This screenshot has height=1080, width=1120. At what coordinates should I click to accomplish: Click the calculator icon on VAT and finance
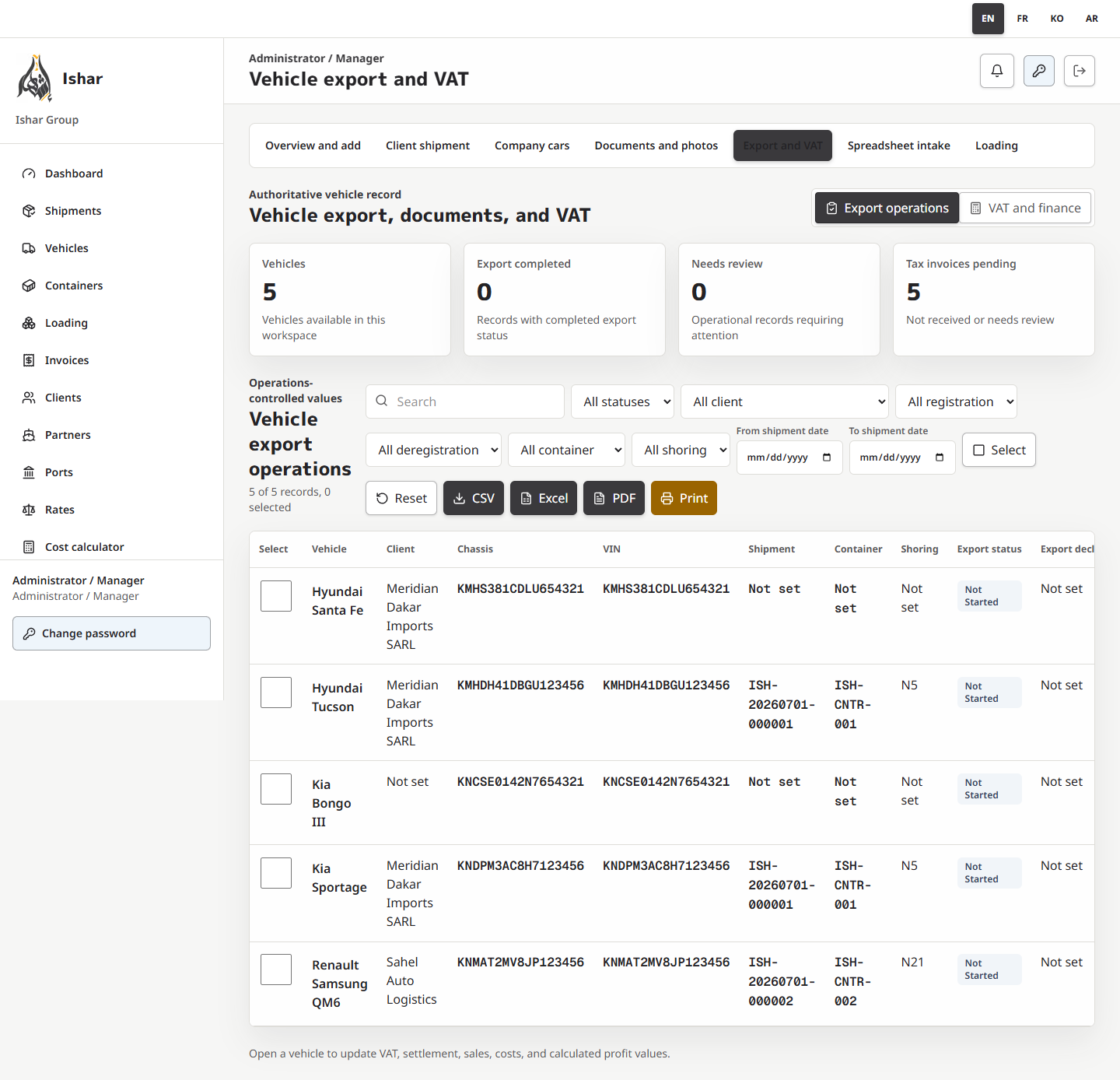point(975,209)
